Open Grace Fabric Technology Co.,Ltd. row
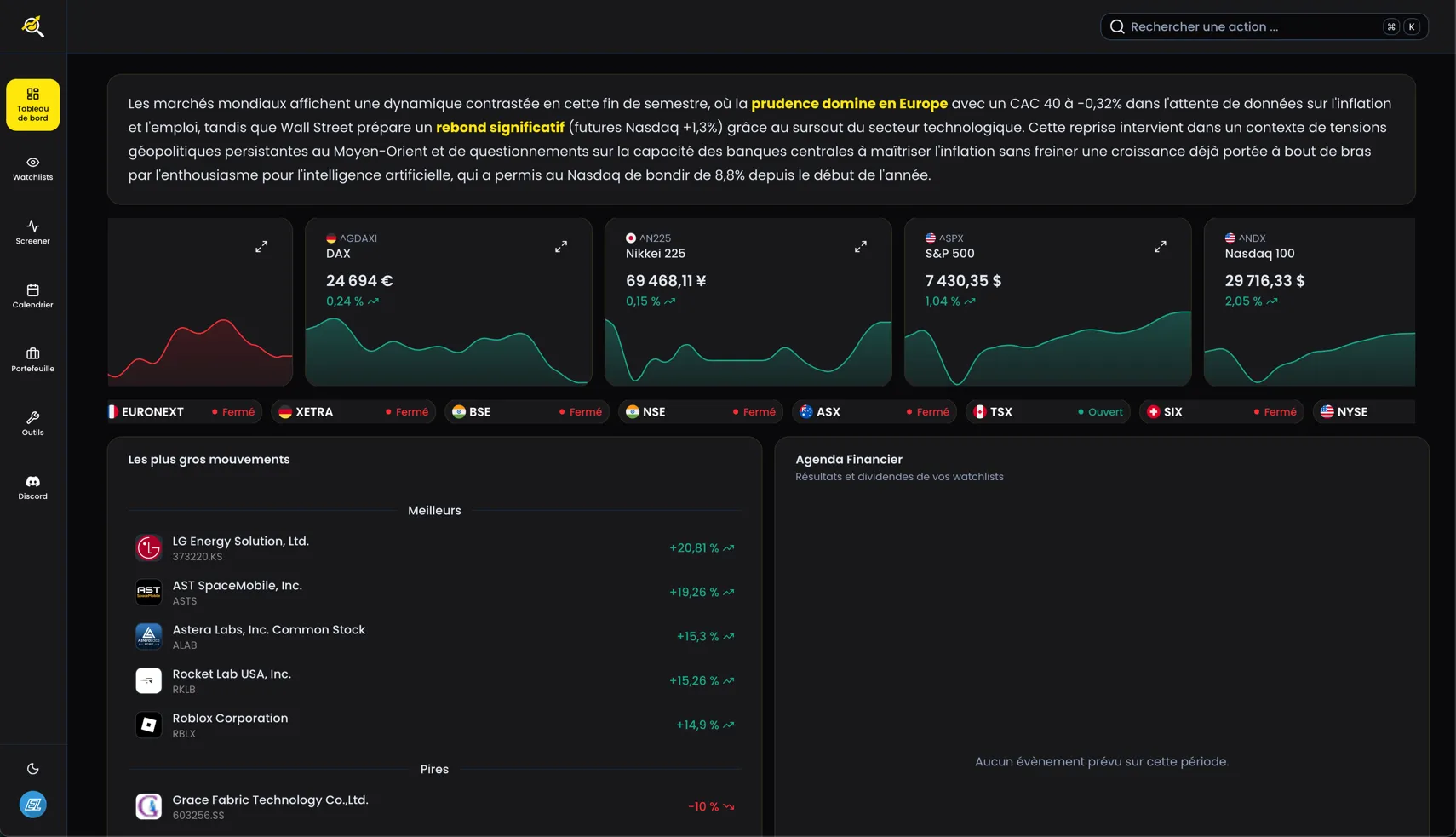This screenshot has height=837, width=1456. tap(434, 807)
